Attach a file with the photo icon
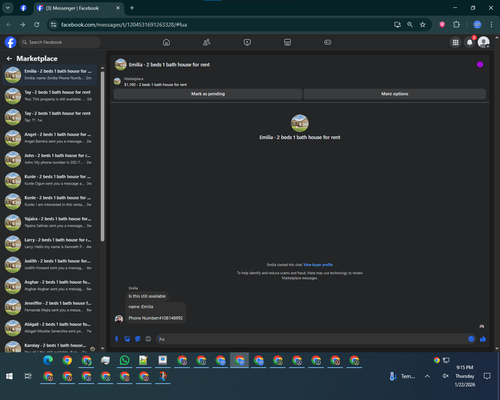This screenshot has height=400, width=500. click(127, 339)
